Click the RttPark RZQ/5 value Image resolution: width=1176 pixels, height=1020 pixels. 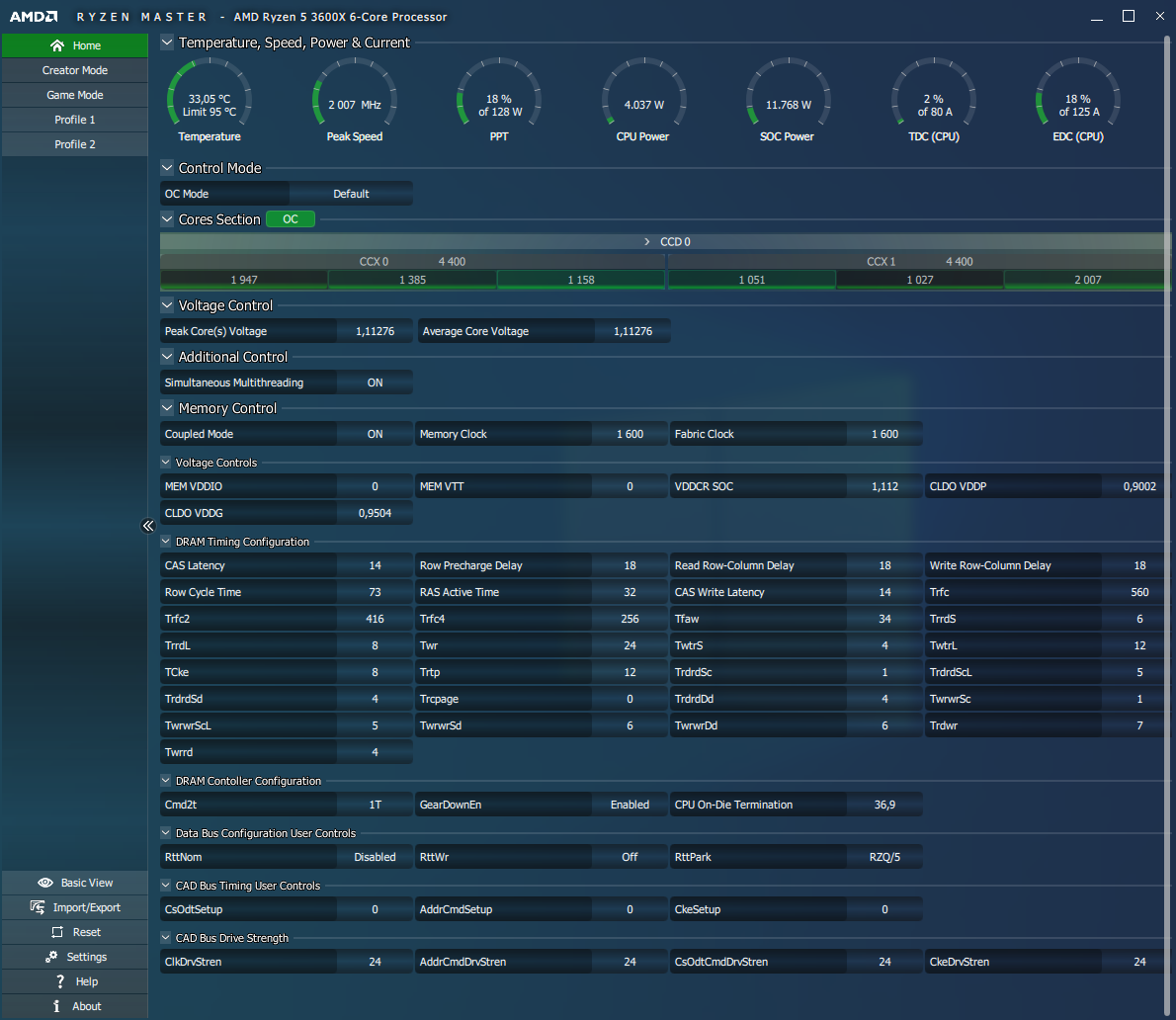click(x=885, y=857)
